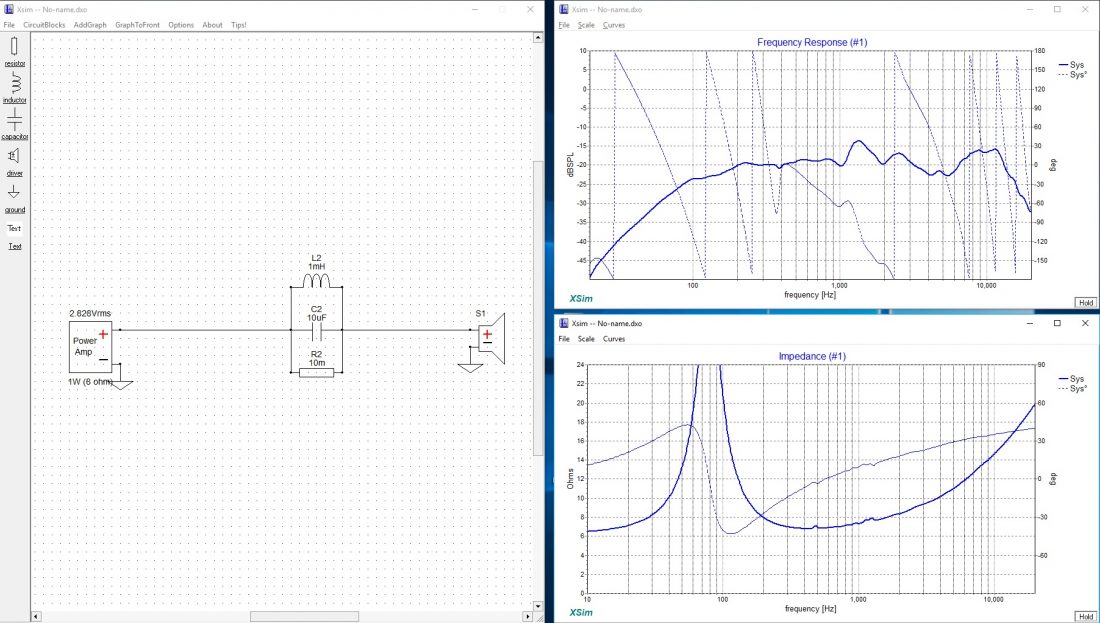Click the Text tool in the sidebar
Image resolution: width=1100 pixels, height=623 pixels.
pos(14,228)
